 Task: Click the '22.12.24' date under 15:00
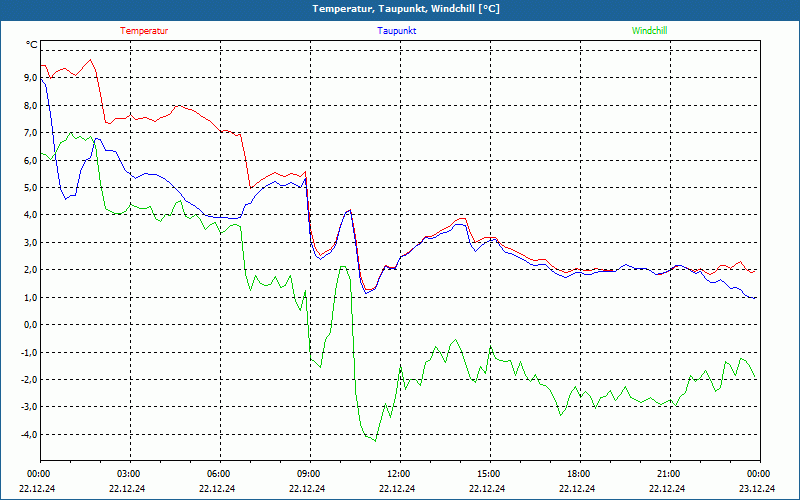point(487,488)
